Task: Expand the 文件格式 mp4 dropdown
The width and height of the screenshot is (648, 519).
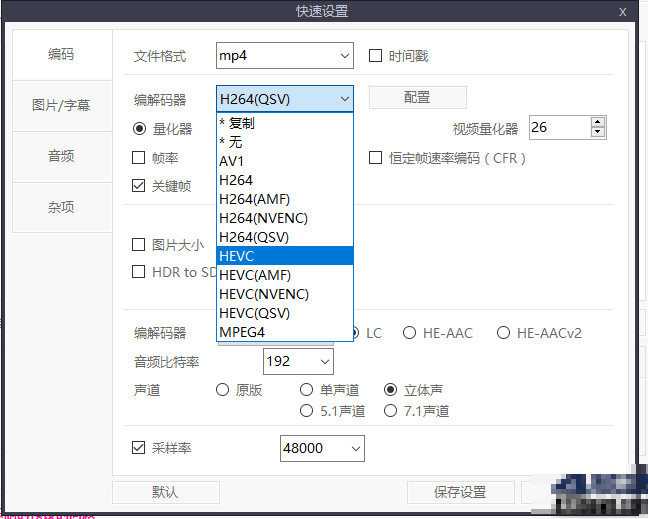Action: pyautogui.click(x=285, y=55)
